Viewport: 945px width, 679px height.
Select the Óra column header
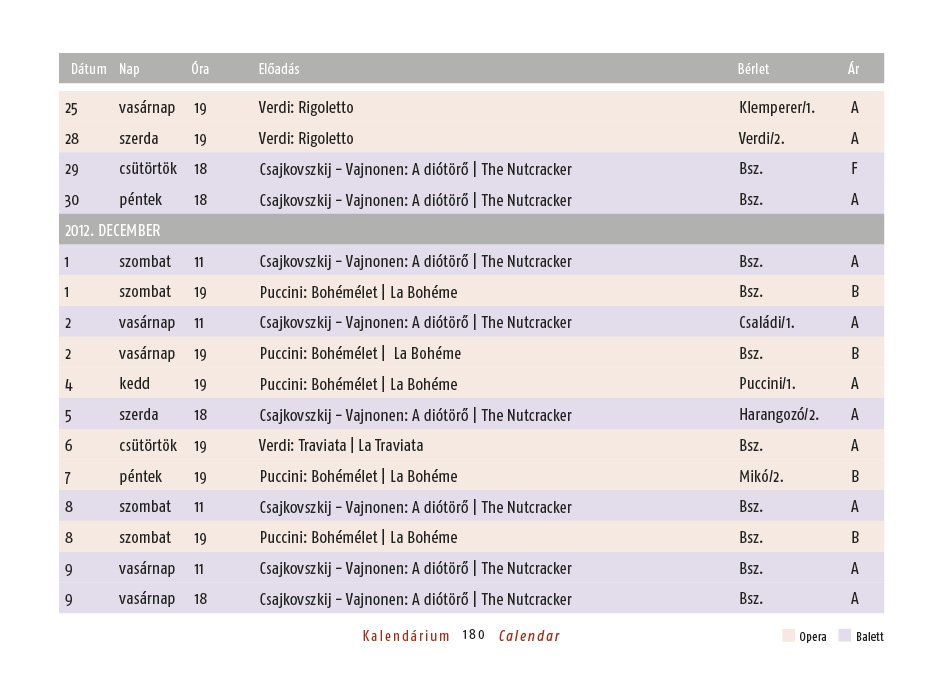[200, 69]
